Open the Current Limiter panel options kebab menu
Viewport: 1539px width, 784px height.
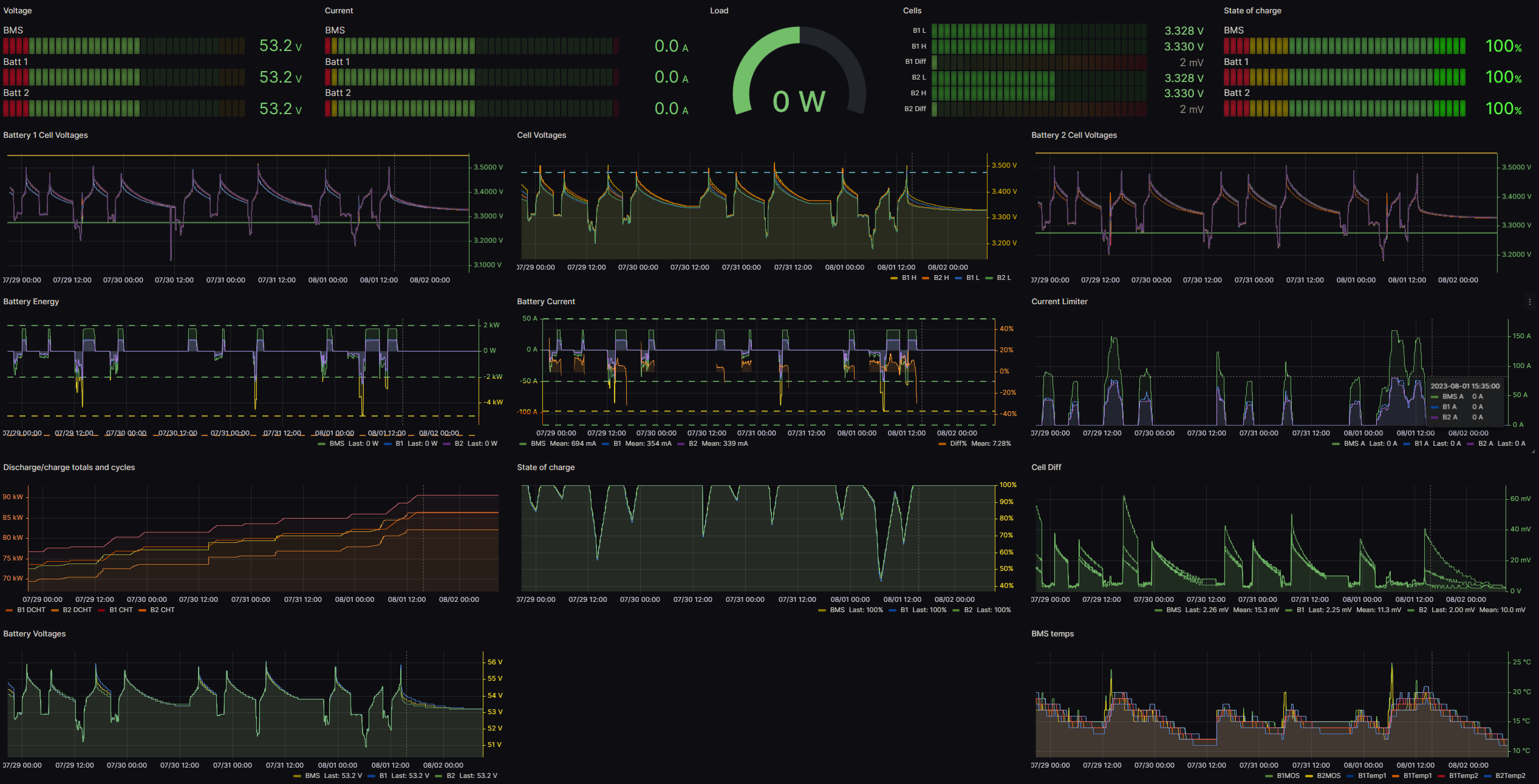pyautogui.click(x=1531, y=301)
